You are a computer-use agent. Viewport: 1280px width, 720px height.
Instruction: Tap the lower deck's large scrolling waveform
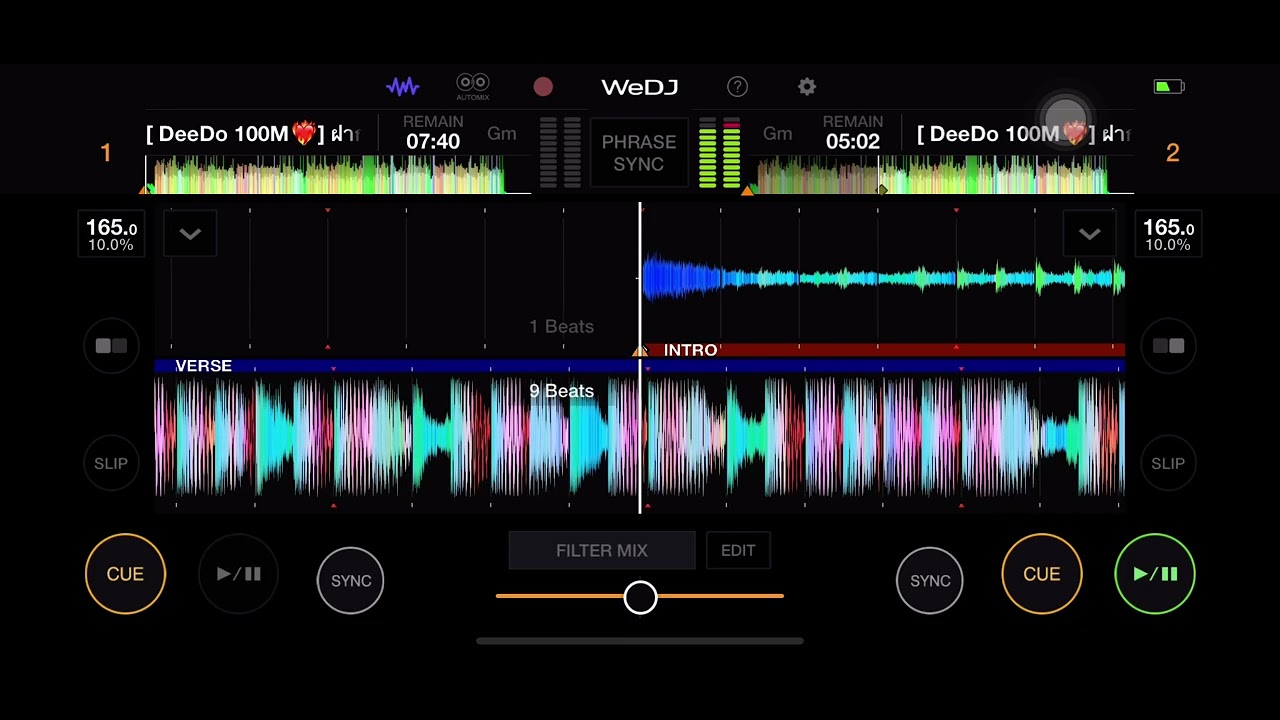(x=640, y=437)
